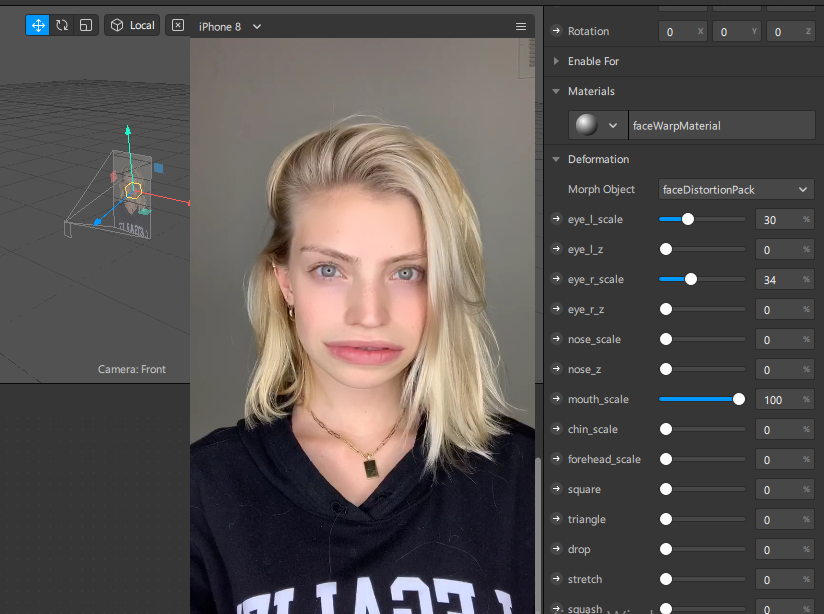Select the Move tool in viewport toolbar
824x614 pixels.
pyautogui.click(x=37, y=25)
